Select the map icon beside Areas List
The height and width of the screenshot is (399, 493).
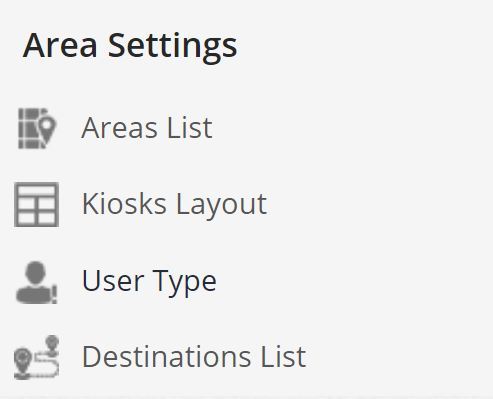(37, 128)
